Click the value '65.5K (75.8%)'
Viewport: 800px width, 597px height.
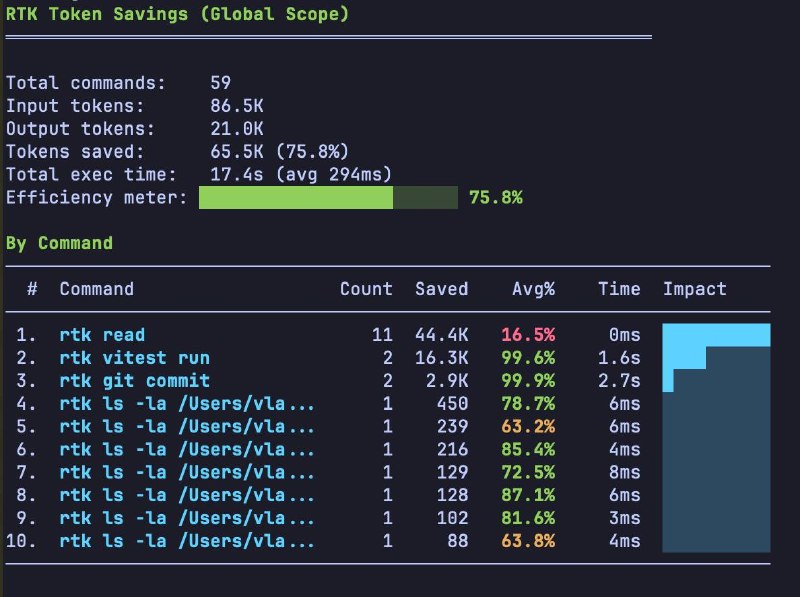click(280, 152)
